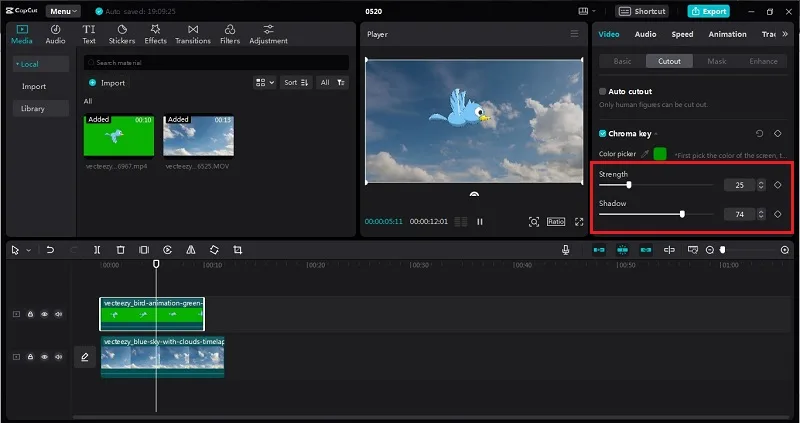800x423 pixels.
Task: Click in the Search material field
Action: pyautogui.click(x=216, y=62)
